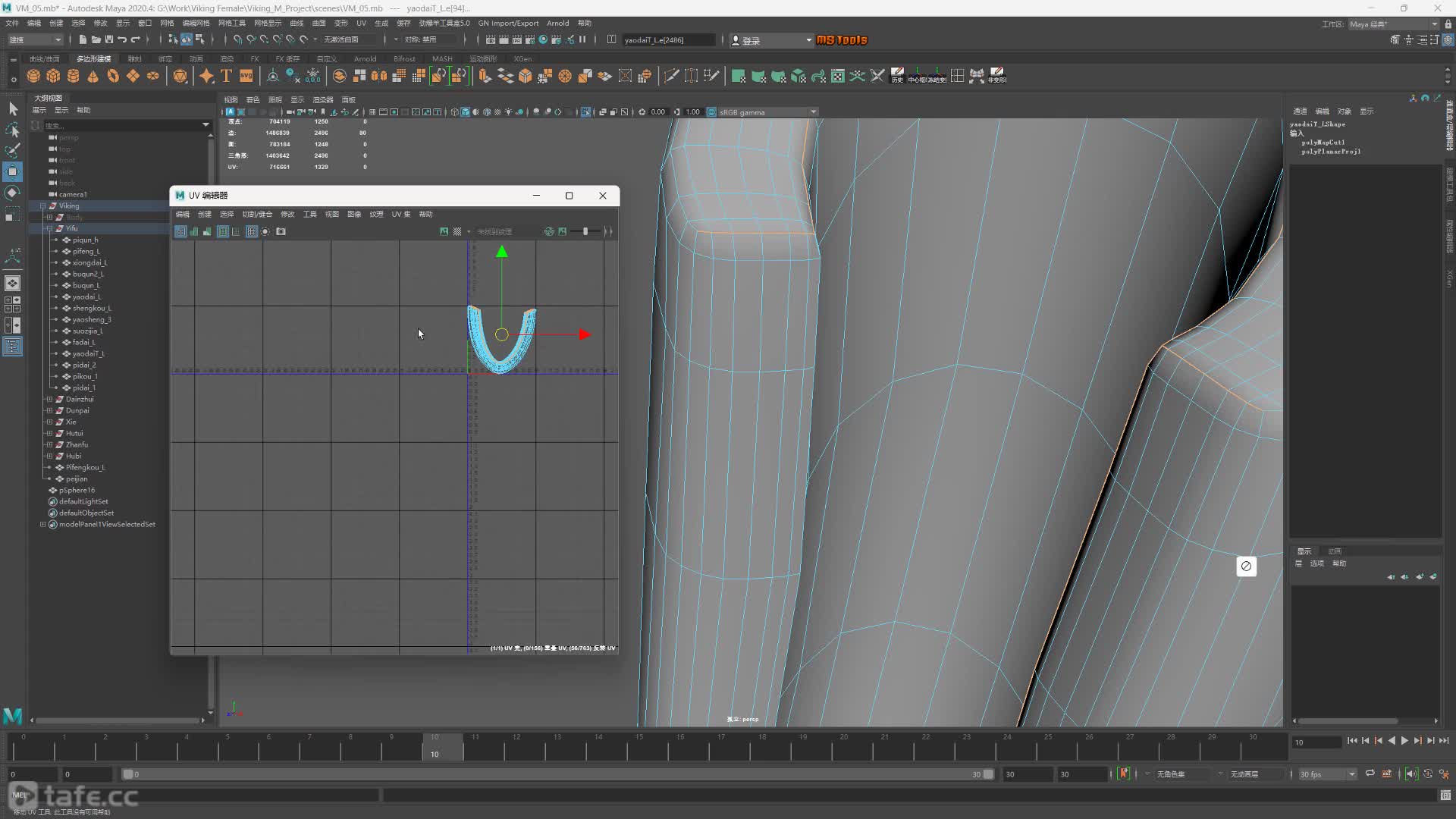Open the sRGB gamma color space dropdown

tap(767, 112)
